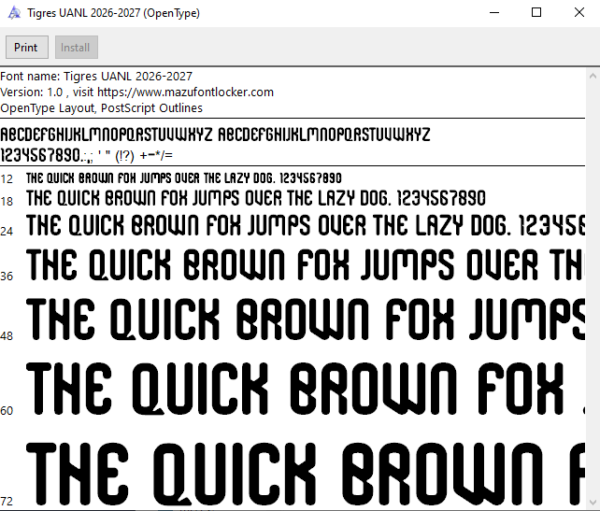The image size is (600, 511).
Task: Click the size 60 sample sentence
Action: coord(305,389)
